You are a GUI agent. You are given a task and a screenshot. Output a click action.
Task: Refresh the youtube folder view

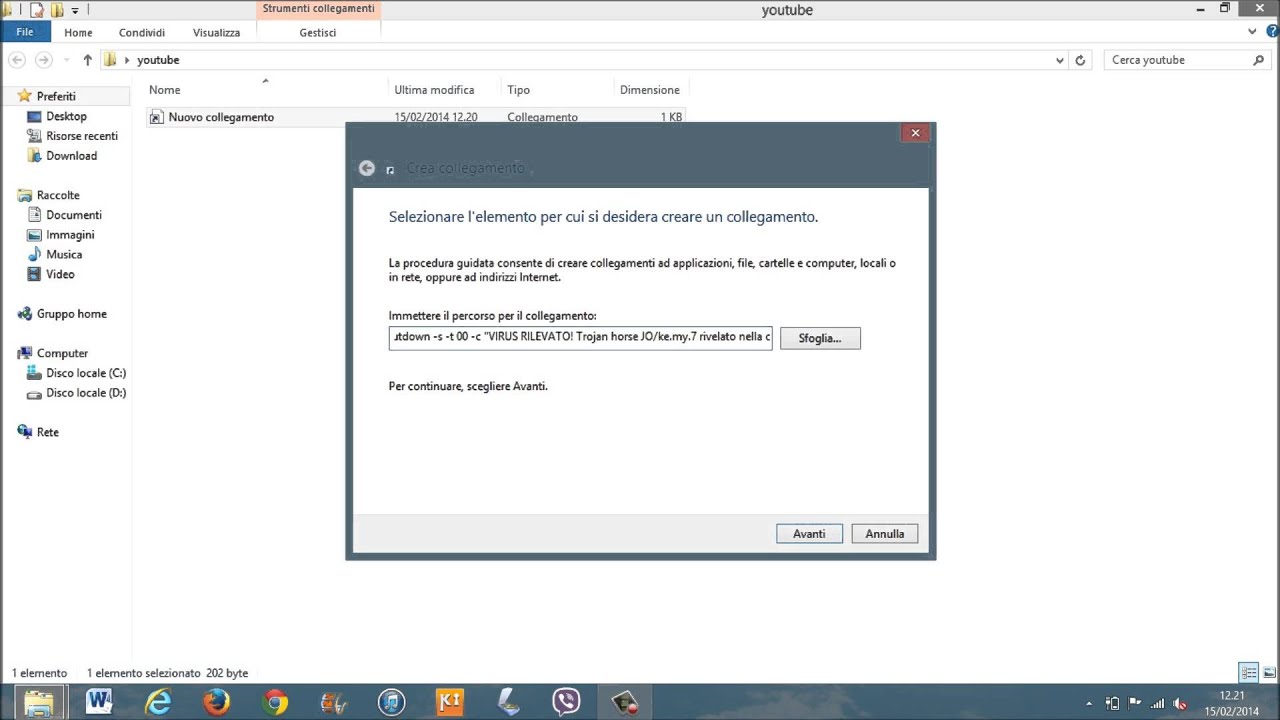1080,60
